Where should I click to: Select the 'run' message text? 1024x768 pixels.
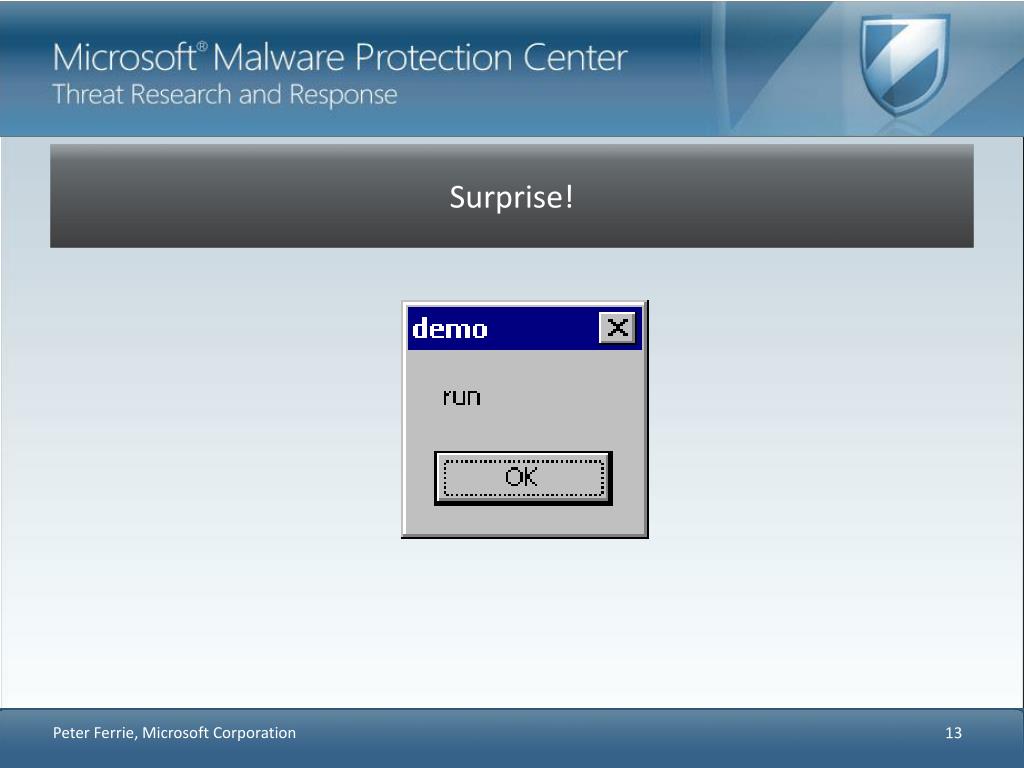[462, 396]
